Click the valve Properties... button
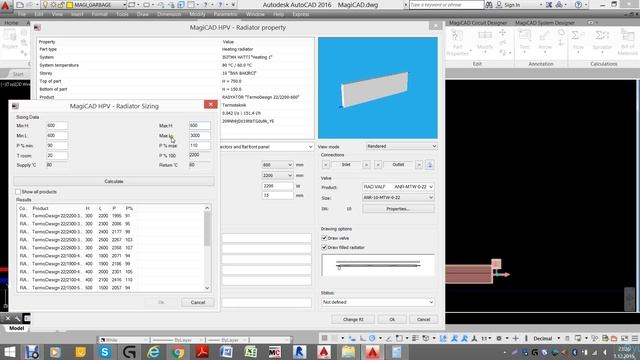The height and width of the screenshot is (360, 640). tap(398, 209)
